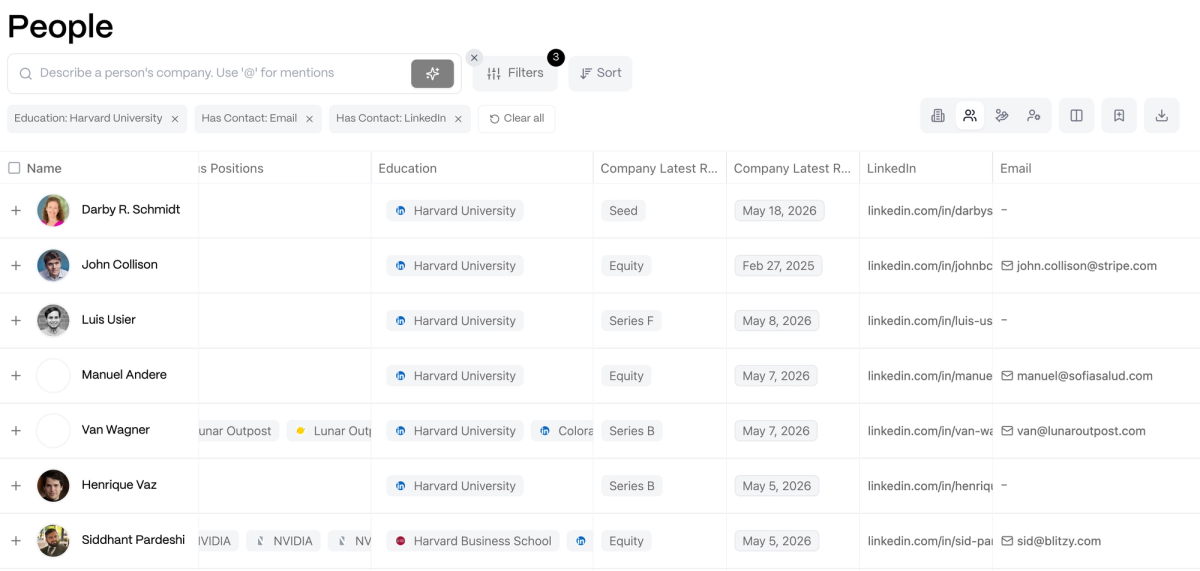Viewport: 1200px width, 571px height.
Task: Select the people view icon
Action: click(970, 116)
